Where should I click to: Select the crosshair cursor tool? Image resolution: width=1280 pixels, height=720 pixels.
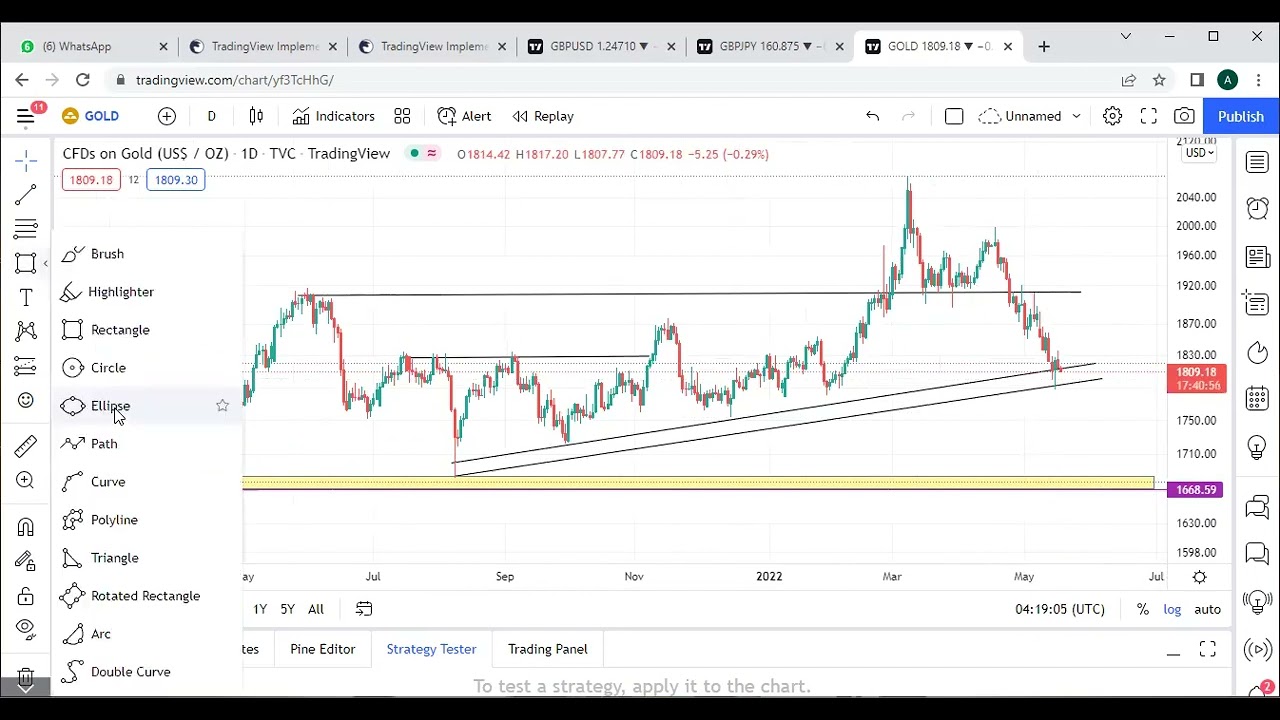click(x=26, y=160)
